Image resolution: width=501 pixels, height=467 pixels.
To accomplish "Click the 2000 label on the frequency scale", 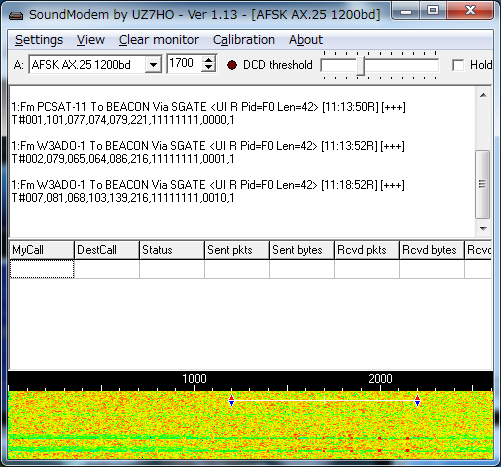I will pyautogui.click(x=380, y=379).
